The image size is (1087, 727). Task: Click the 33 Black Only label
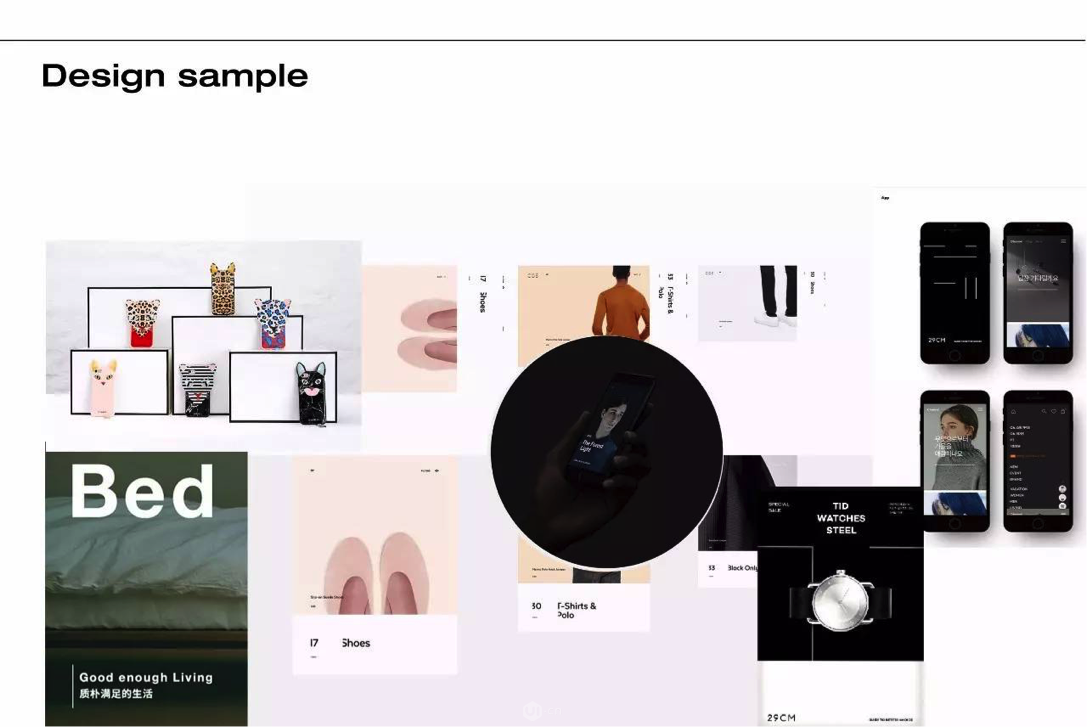[x=733, y=568]
